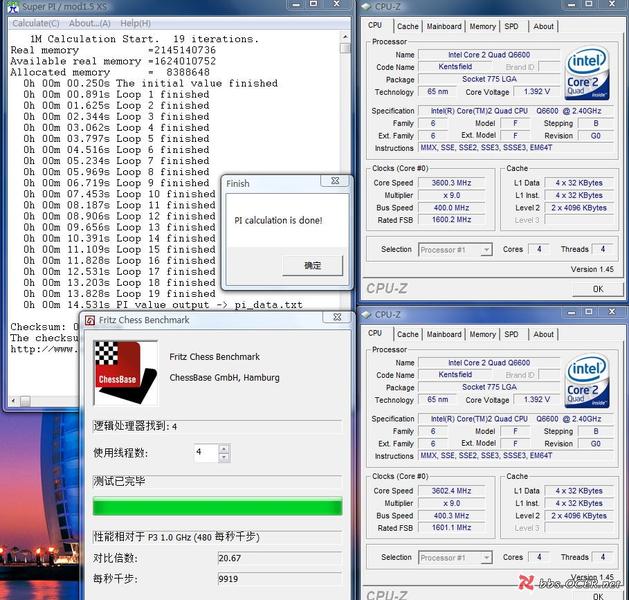The height and width of the screenshot is (600, 629).
Task: Click the 20.67 relative speed field
Action: pyautogui.click(x=279, y=558)
